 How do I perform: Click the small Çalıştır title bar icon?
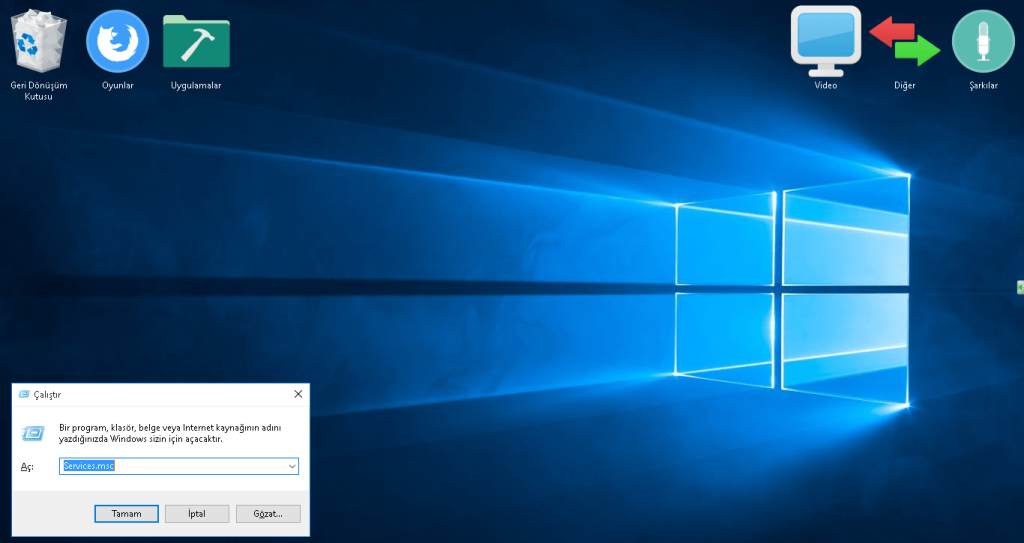(24, 395)
